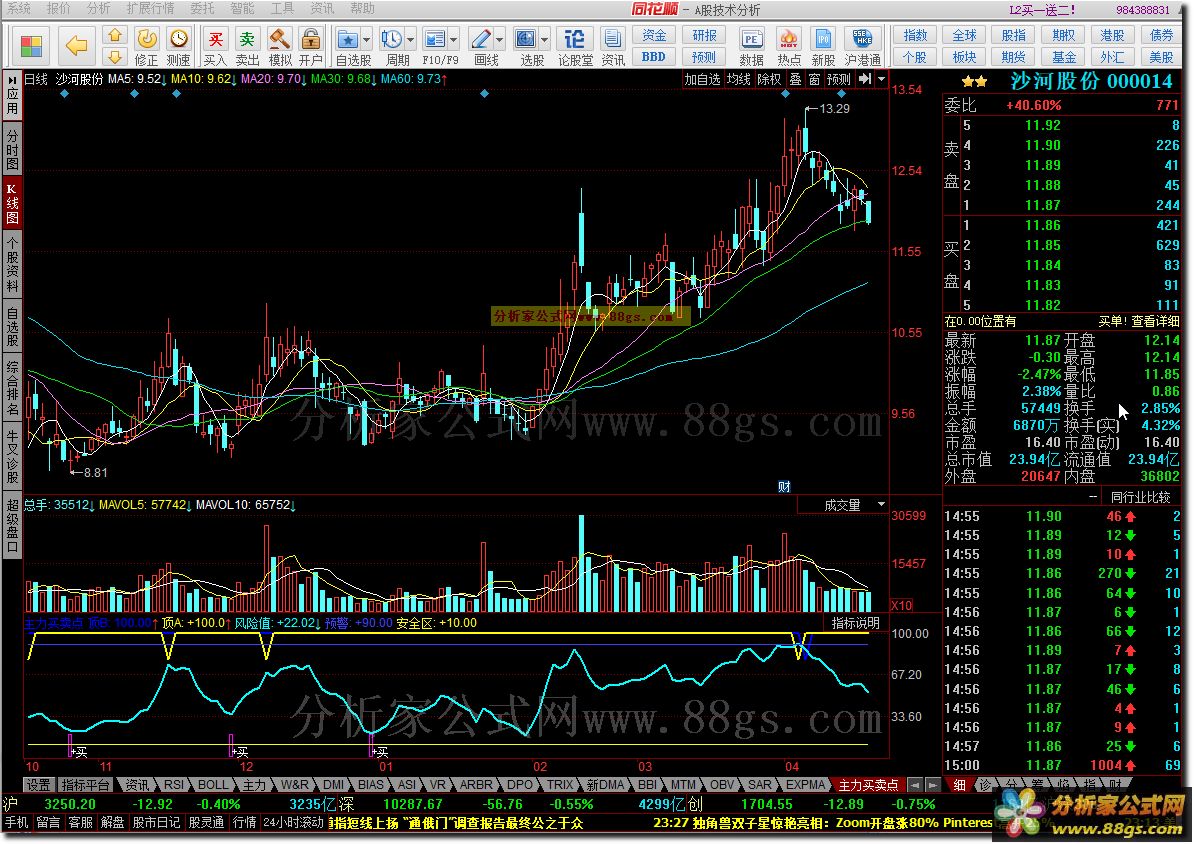Open the 报价 menu

coord(59,9)
